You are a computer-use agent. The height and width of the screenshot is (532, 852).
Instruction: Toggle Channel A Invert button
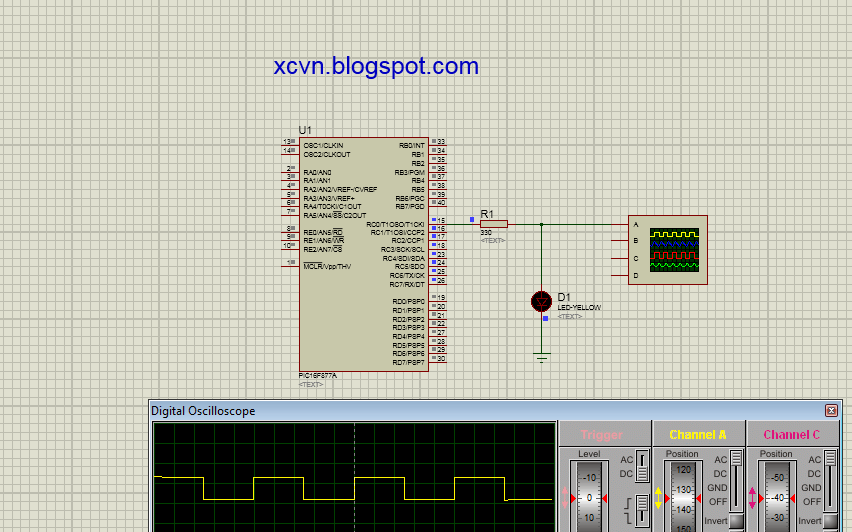click(736, 521)
